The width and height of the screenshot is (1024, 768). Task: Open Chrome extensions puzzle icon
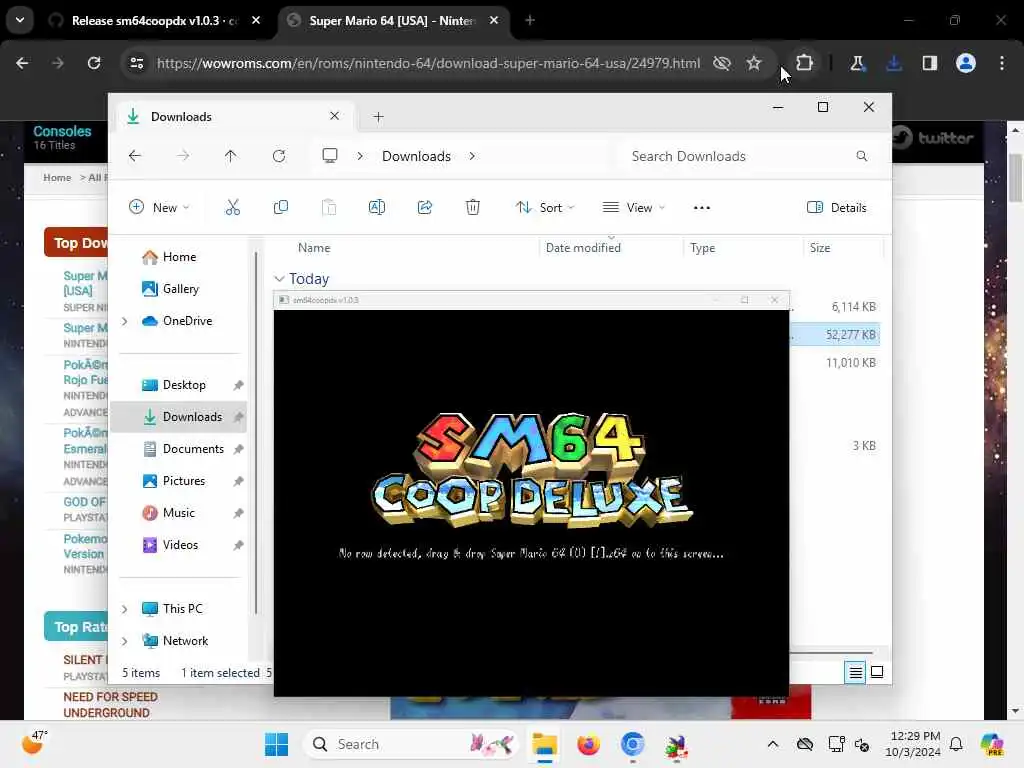tap(805, 63)
